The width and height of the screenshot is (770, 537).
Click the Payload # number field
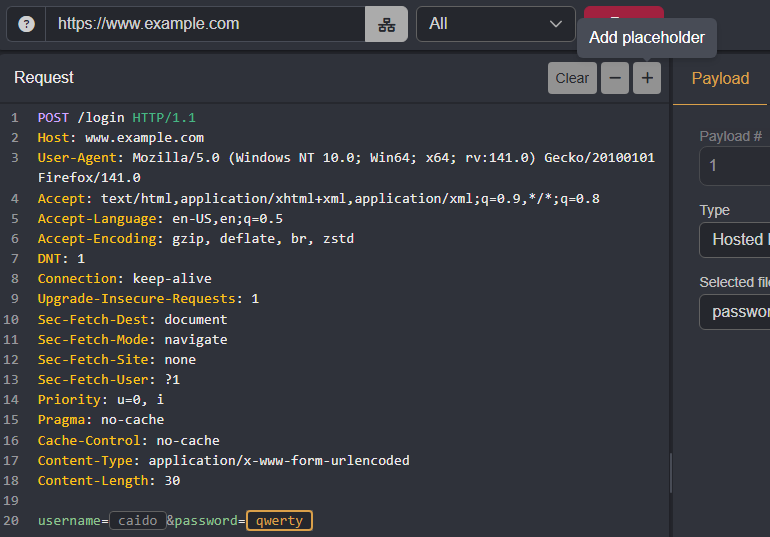pos(735,166)
